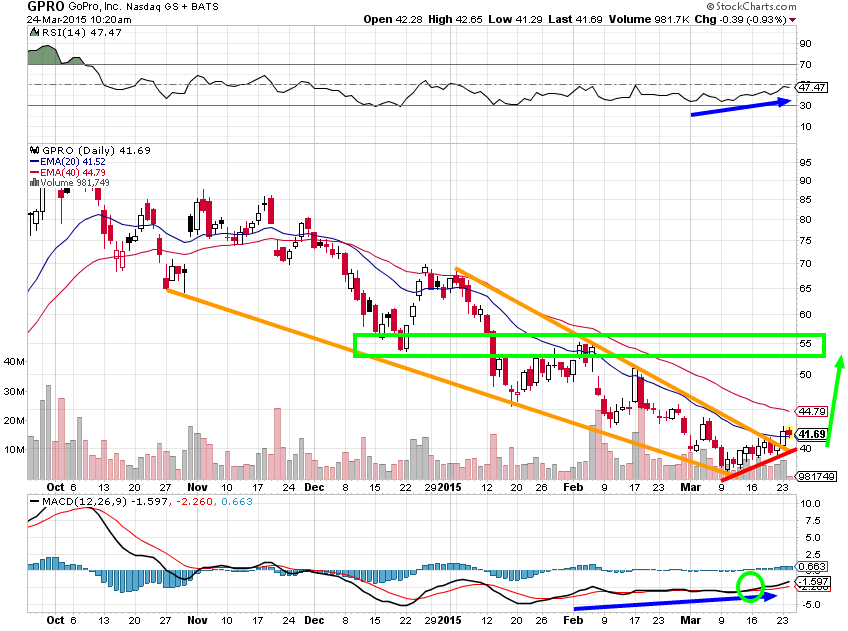This screenshot has height=631, width=848.
Task: Click Dec on the date axis under MACD
Action: pos(314,620)
